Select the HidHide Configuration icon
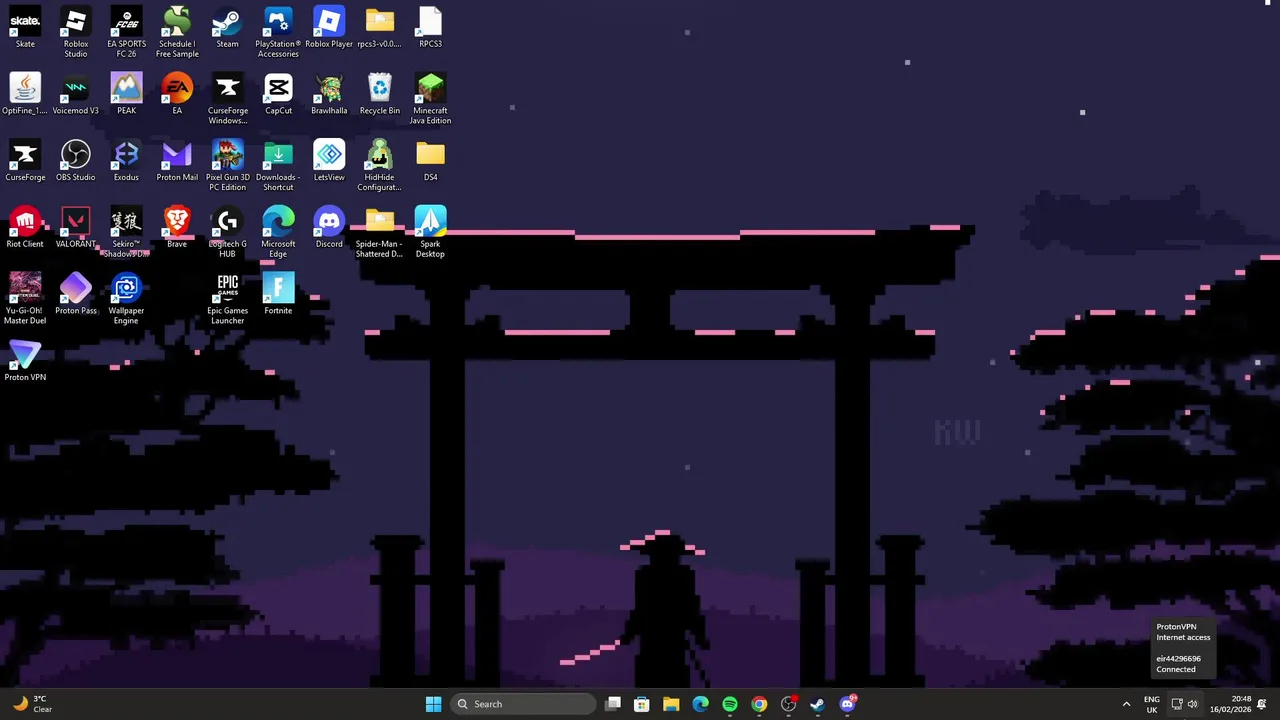Viewport: 1280px width, 720px height. [380, 165]
